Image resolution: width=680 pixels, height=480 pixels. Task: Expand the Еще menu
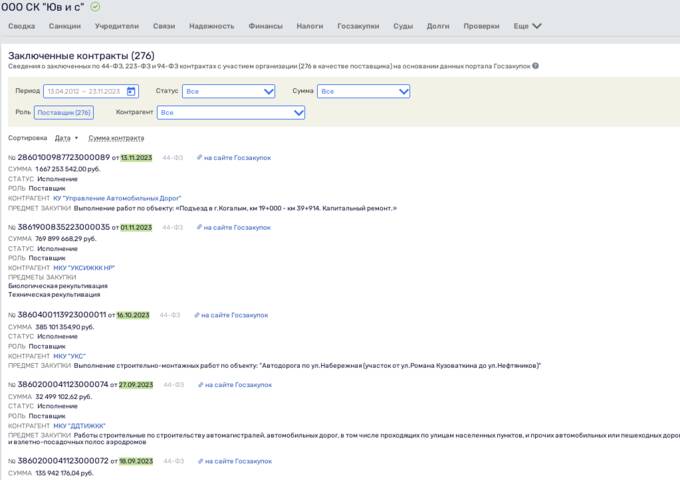click(x=527, y=26)
